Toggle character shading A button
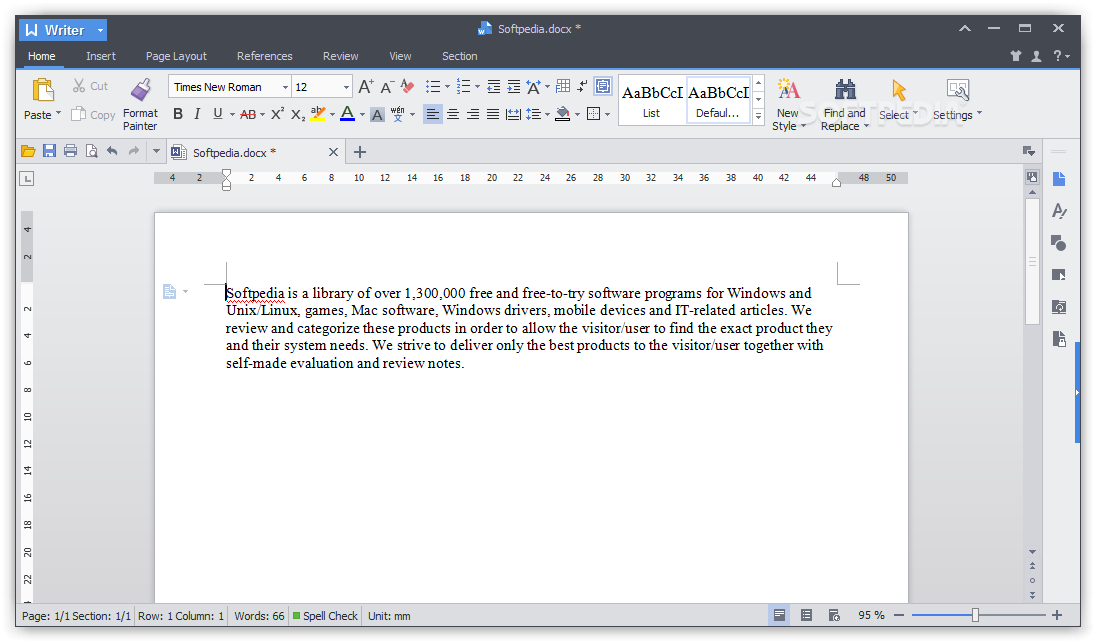Screen dimensions: 1096x642 click(377, 115)
